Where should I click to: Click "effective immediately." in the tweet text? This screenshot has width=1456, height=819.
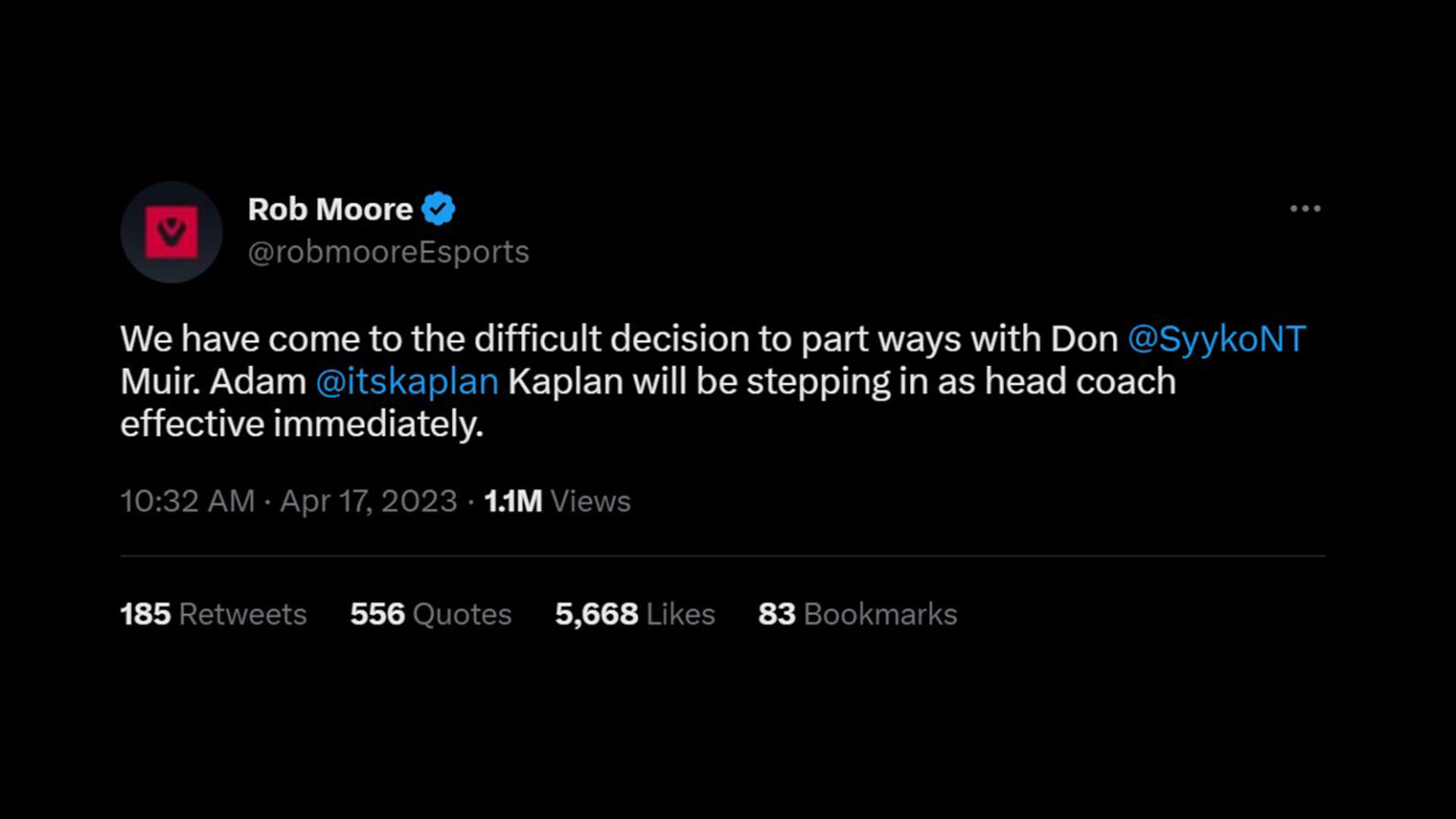point(301,424)
